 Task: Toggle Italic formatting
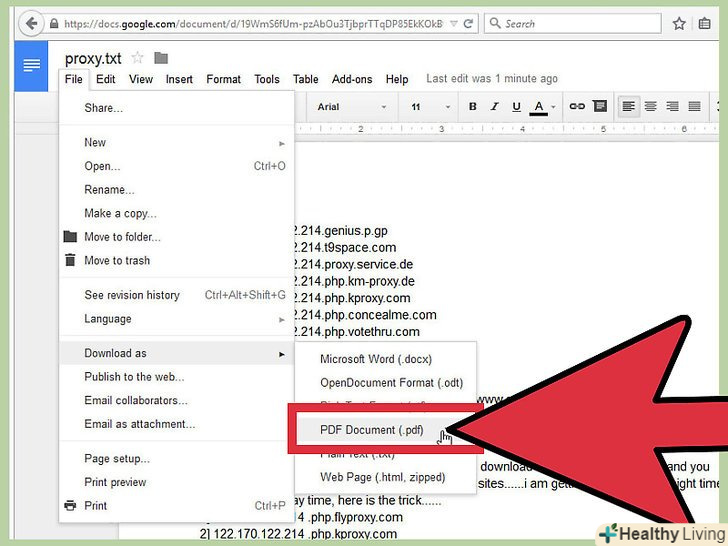coord(495,107)
